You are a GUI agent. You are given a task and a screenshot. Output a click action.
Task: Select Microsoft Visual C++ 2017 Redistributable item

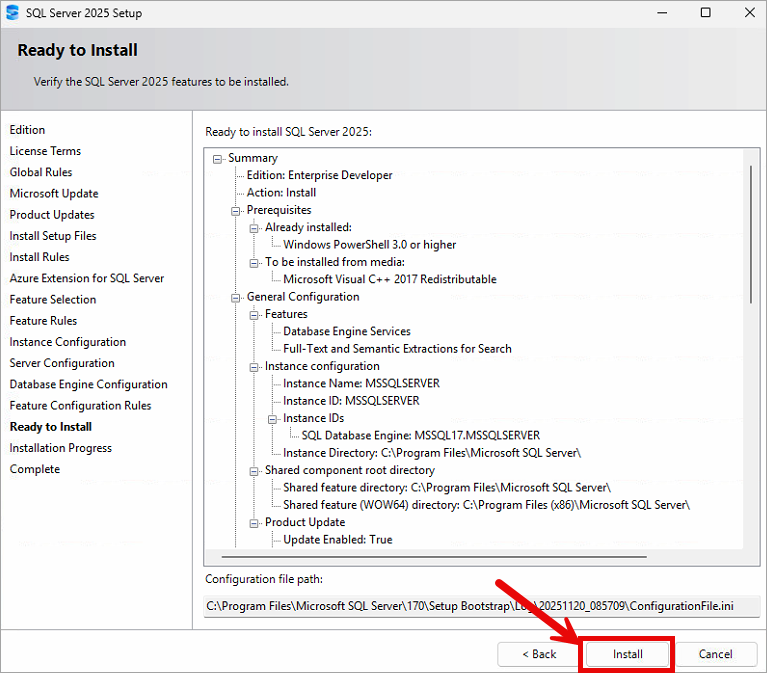389,279
